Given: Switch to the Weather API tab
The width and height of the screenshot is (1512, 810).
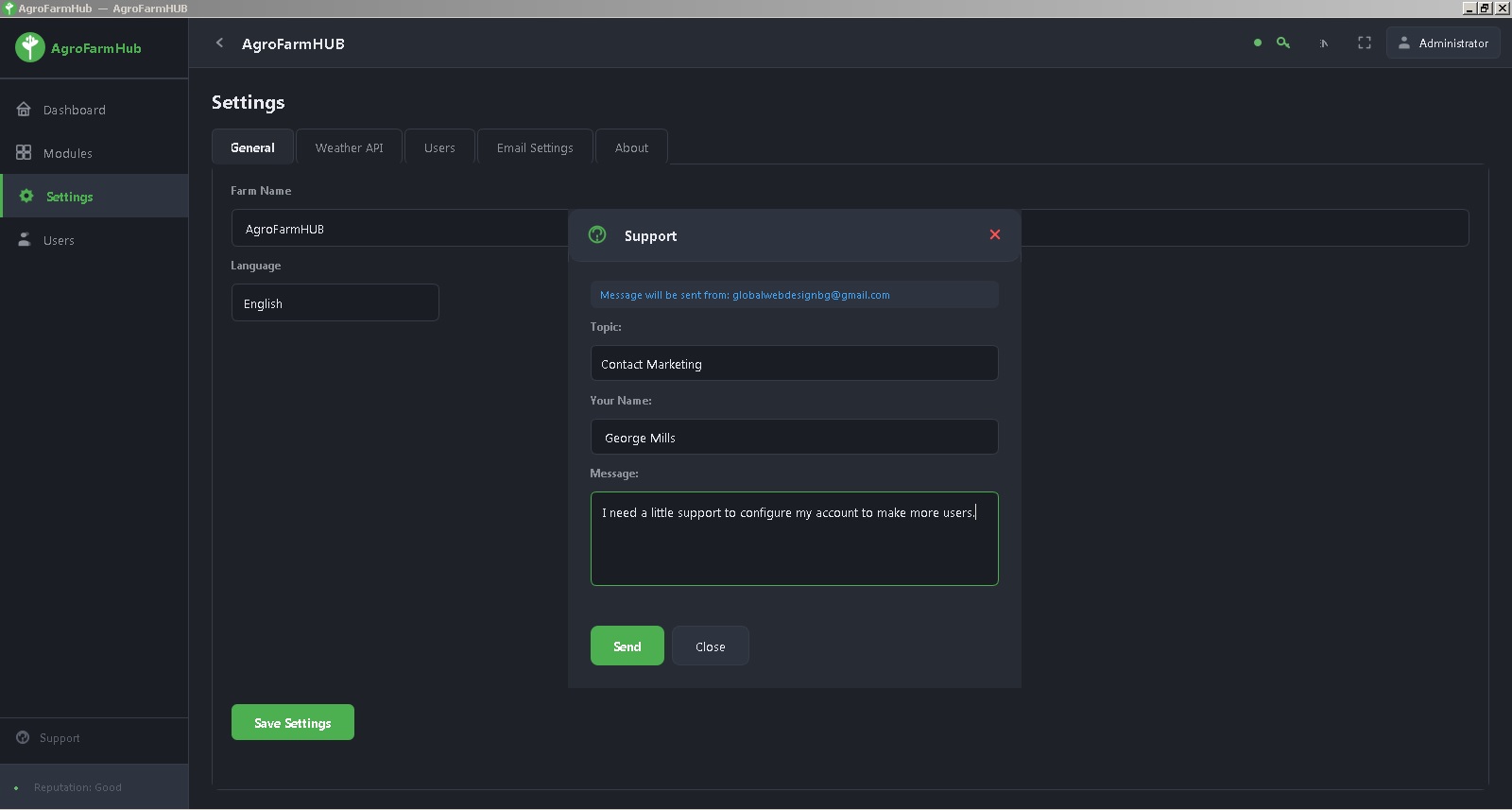Looking at the screenshot, I should click(x=349, y=147).
